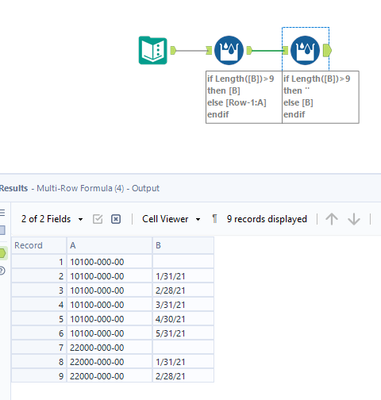Click the Record column header
The image size is (381, 400).
(x=39, y=246)
